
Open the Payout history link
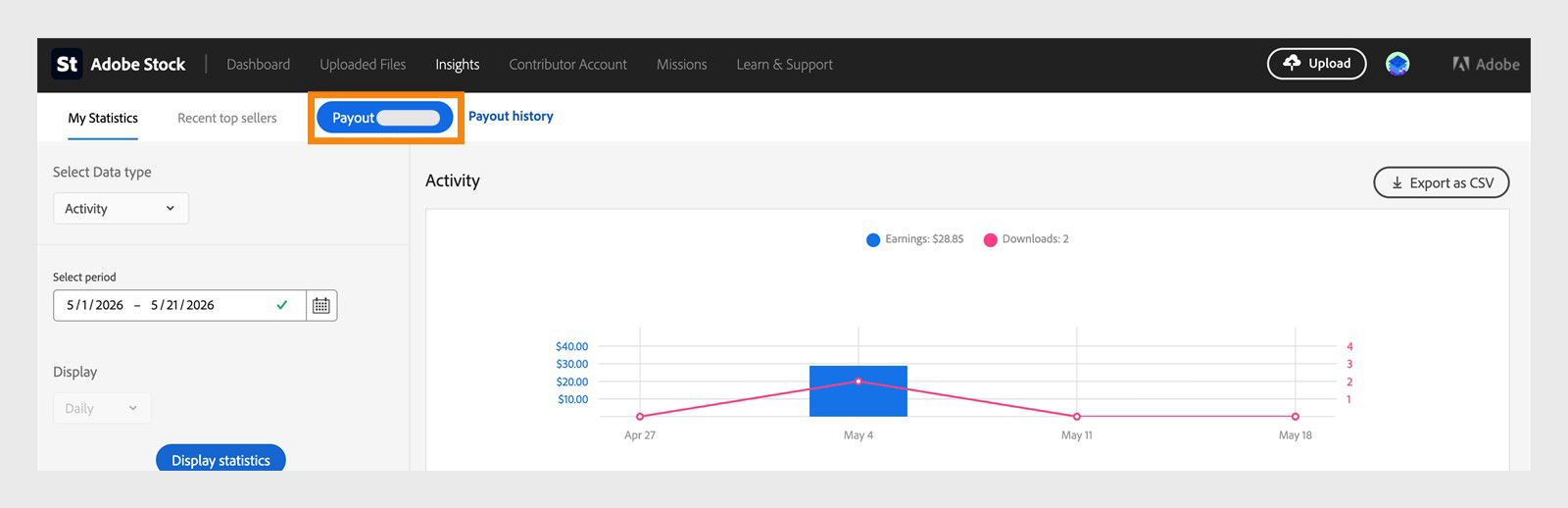pyautogui.click(x=511, y=116)
